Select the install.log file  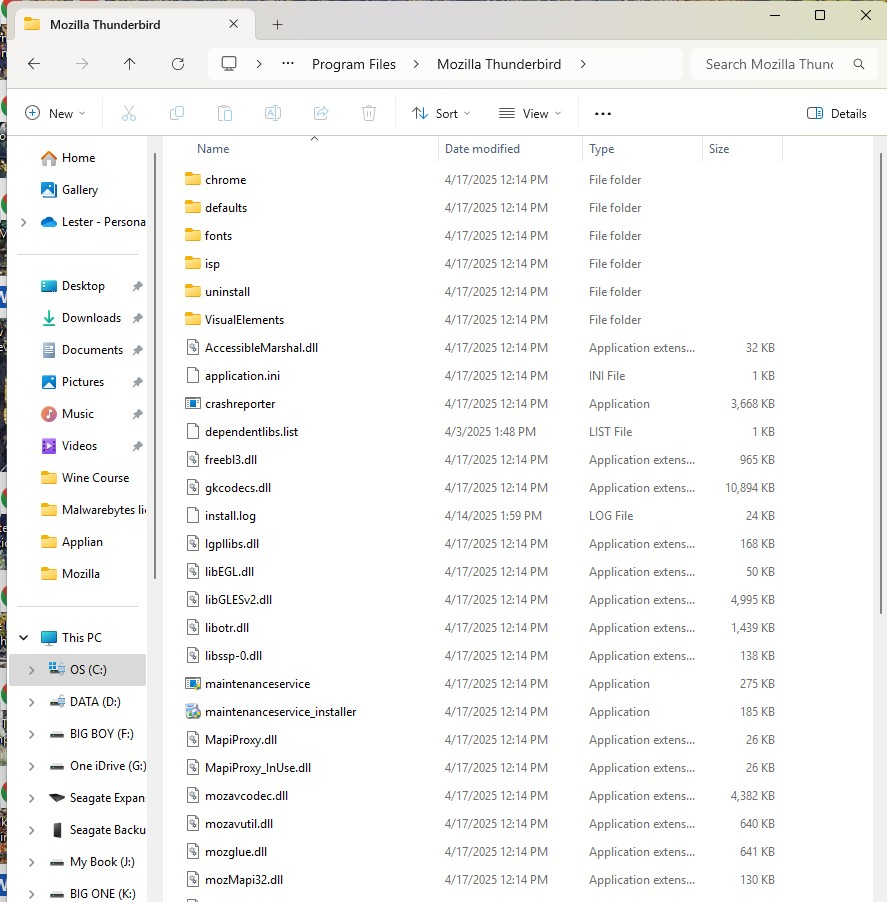[x=230, y=516]
